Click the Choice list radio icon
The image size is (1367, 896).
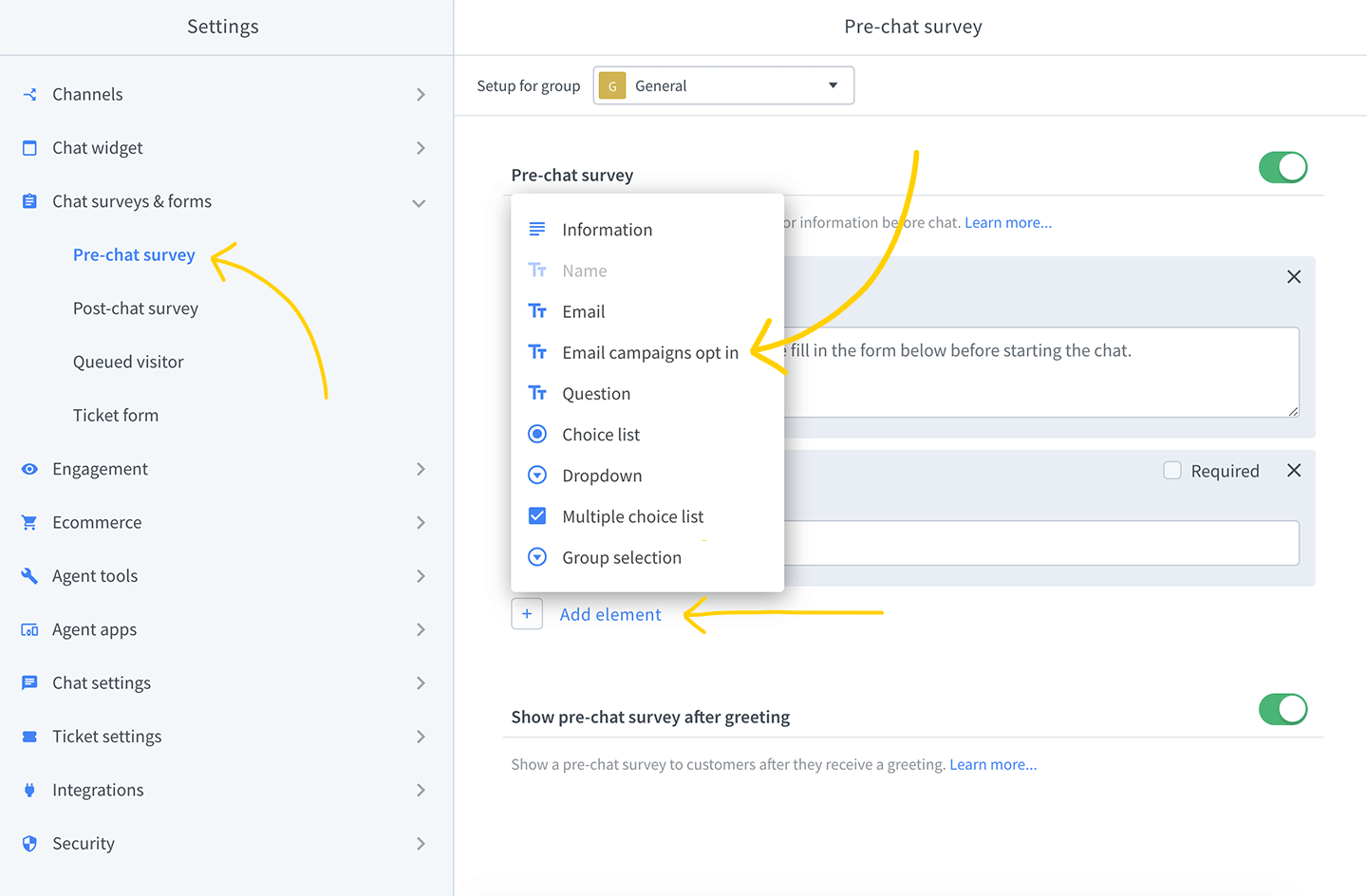pyautogui.click(x=537, y=434)
